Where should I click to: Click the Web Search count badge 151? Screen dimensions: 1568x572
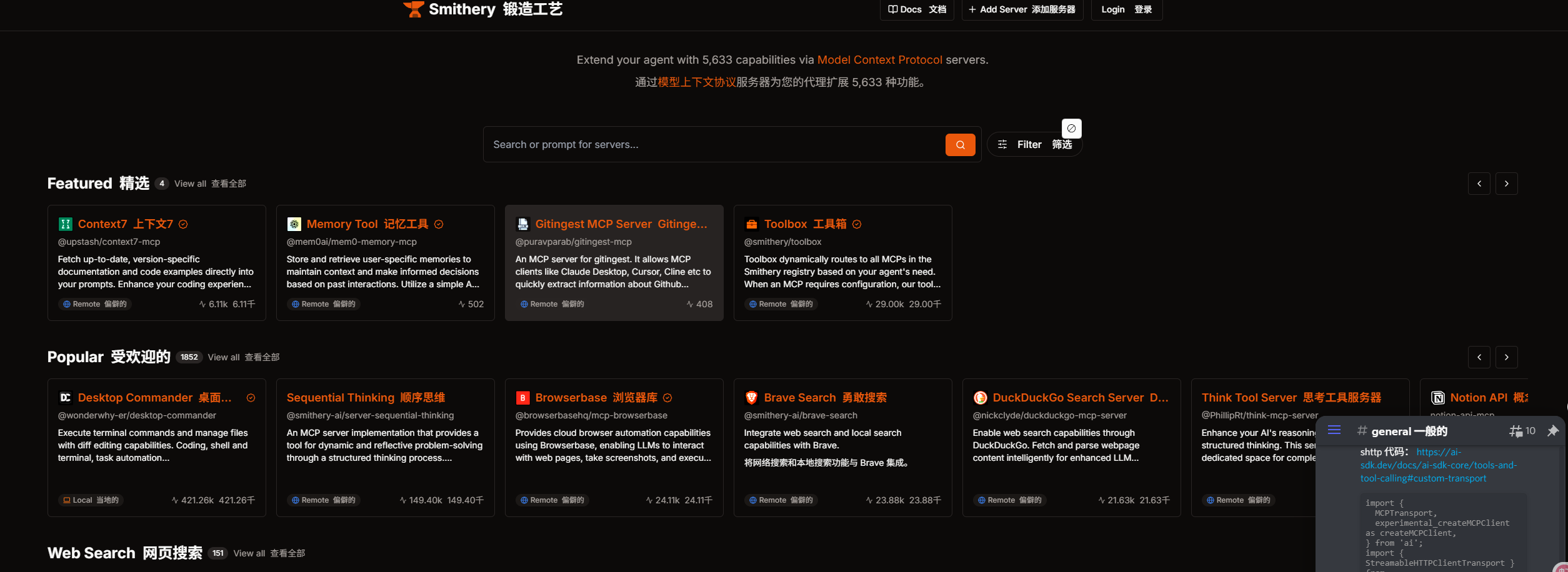217,553
